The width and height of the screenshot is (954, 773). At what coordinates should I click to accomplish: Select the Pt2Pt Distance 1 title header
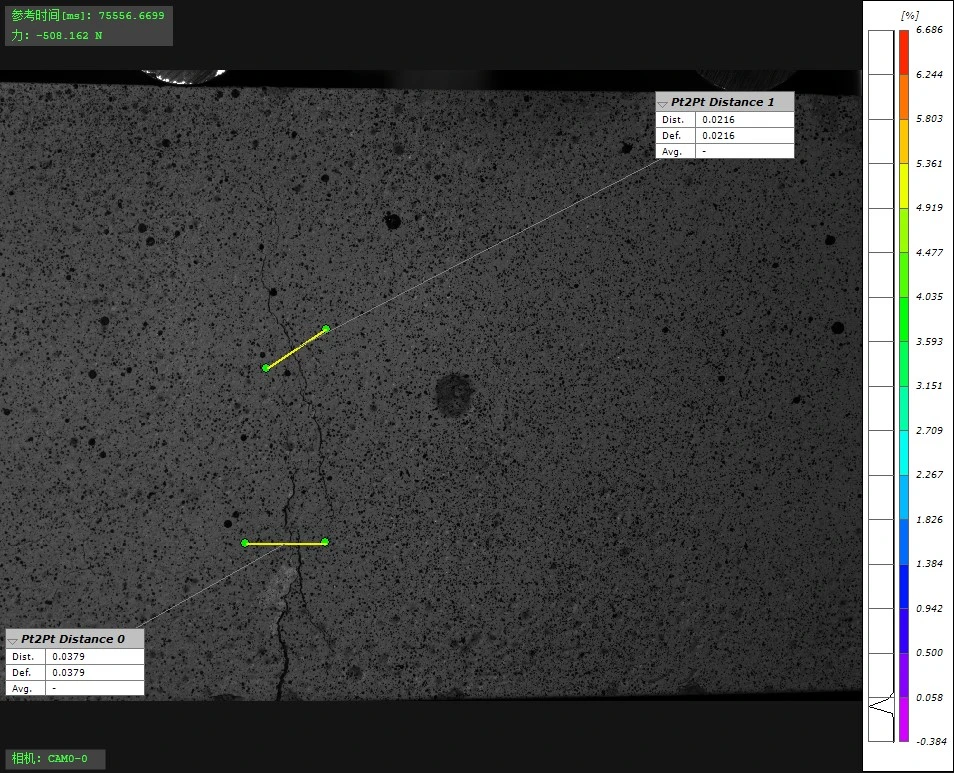pos(723,102)
